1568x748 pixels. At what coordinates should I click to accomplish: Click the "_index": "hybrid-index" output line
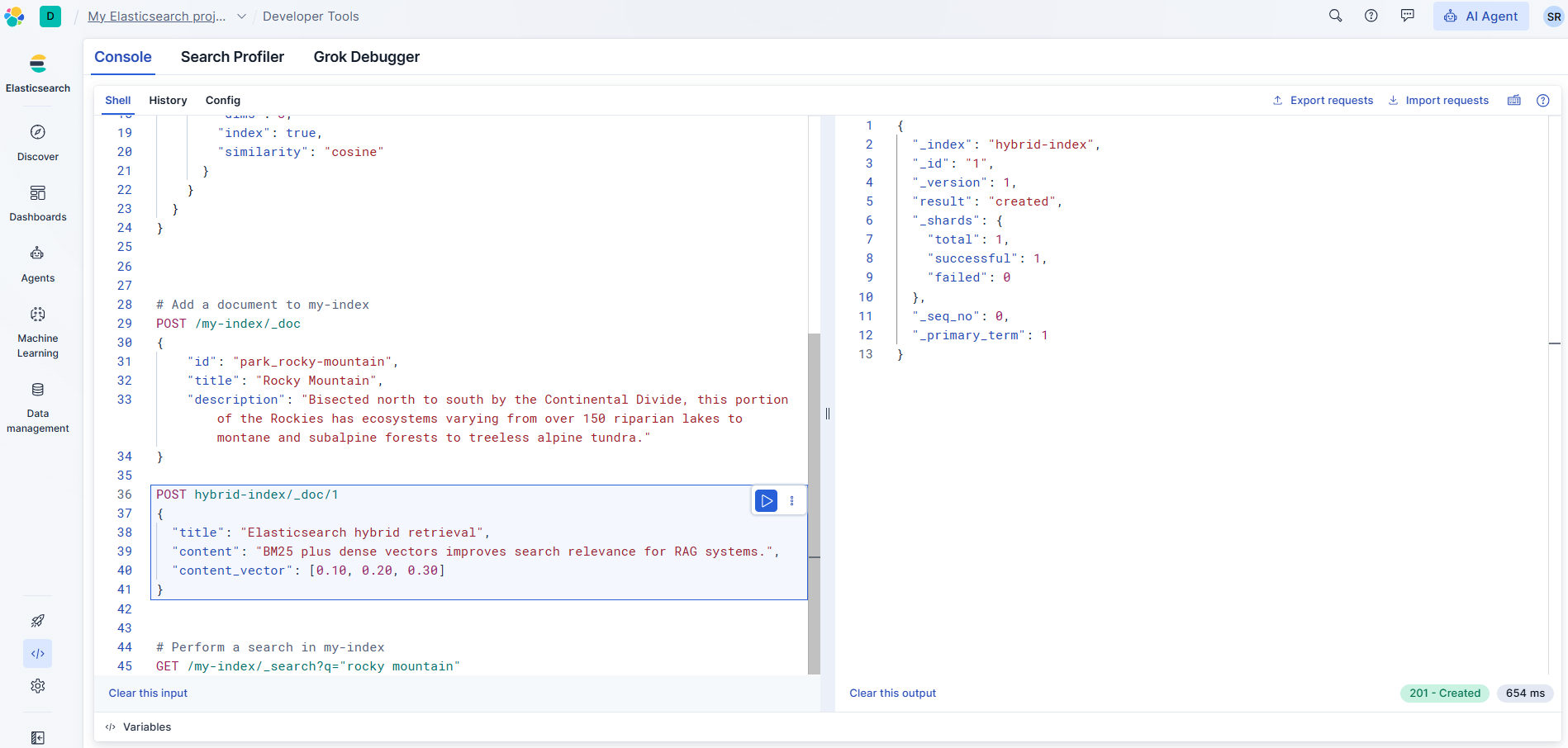(x=1006, y=144)
